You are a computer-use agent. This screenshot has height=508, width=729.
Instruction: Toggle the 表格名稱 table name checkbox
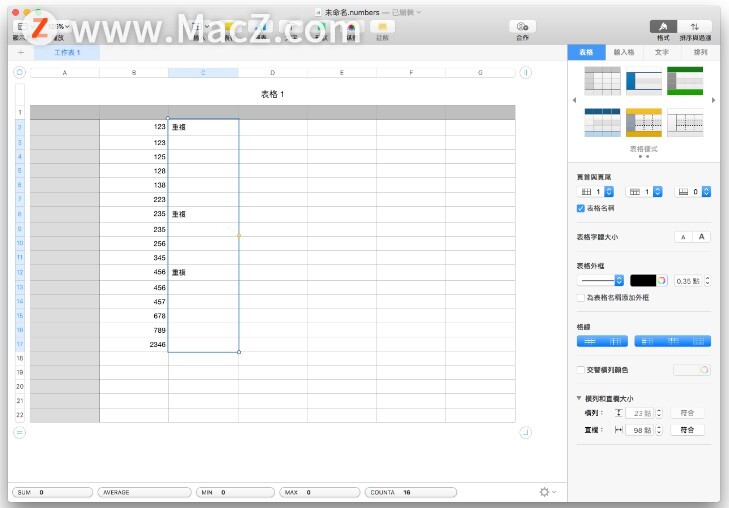click(580, 208)
